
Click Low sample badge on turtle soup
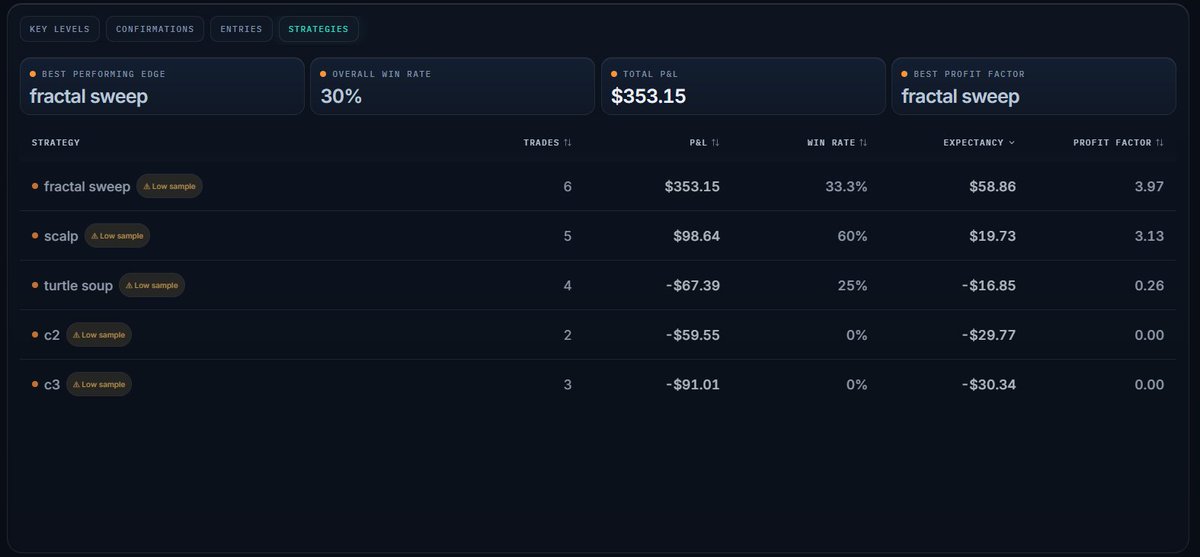click(x=152, y=285)
